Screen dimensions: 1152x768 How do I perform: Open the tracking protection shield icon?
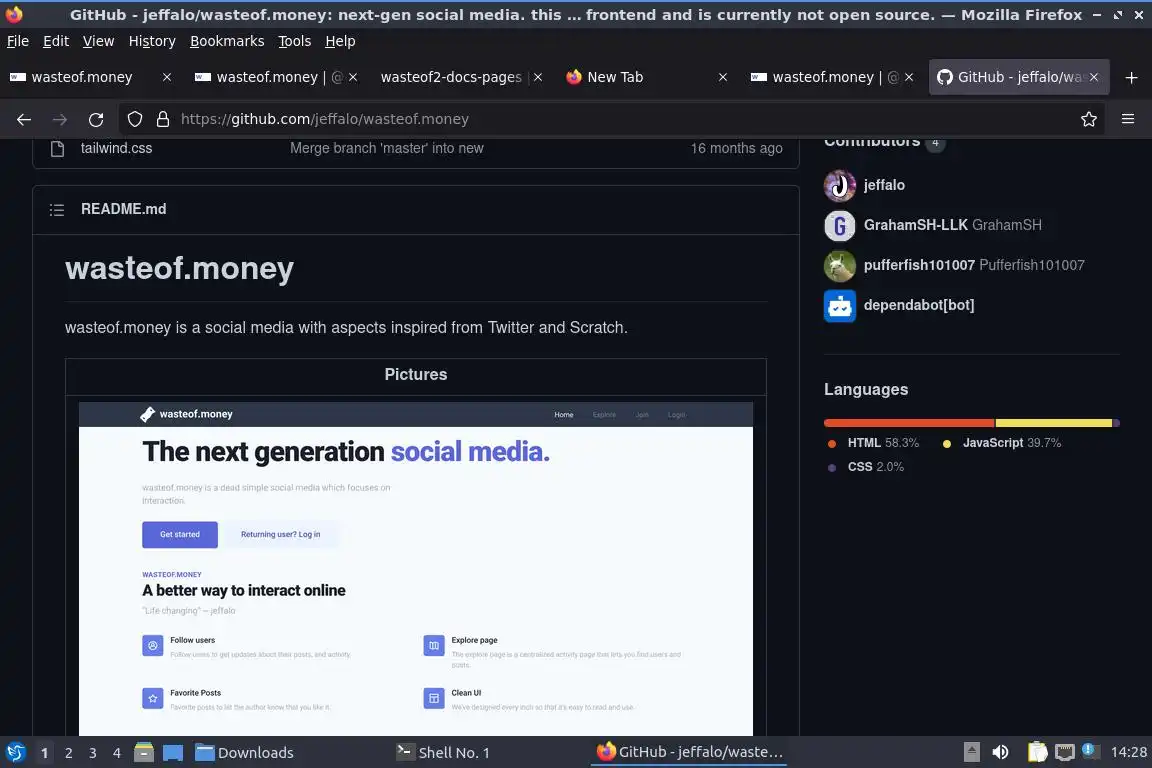click(x=135, y=119)
